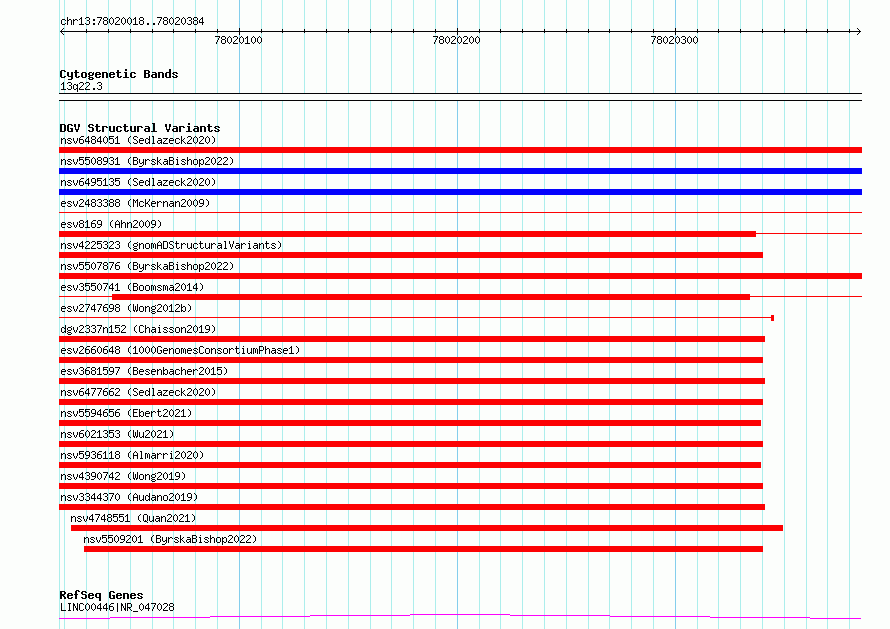
Task: Open esv3681597 (Besenbacher2015) label
Action: (144, 371)
